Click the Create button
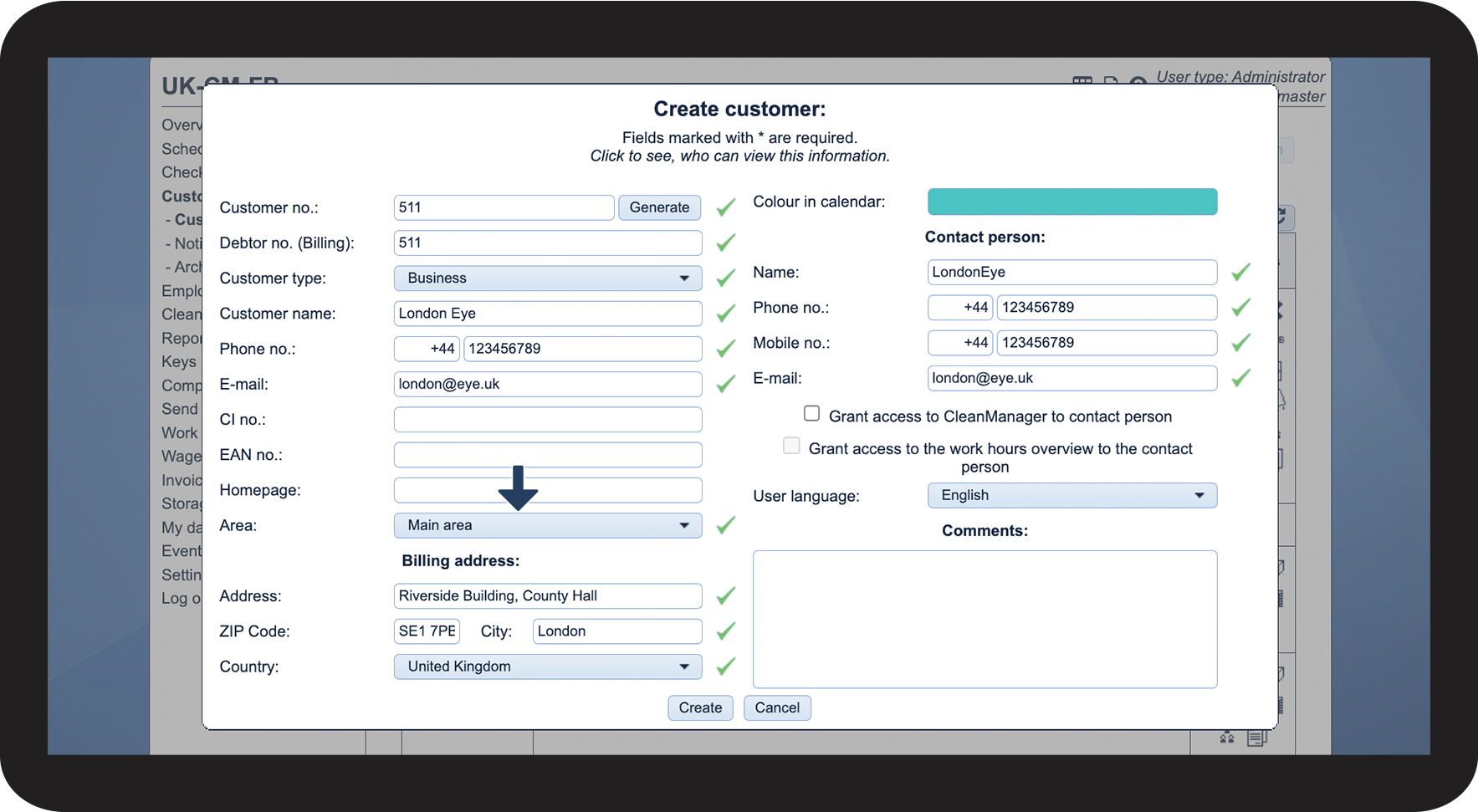The height and width of the screenshot is (812, 1478). pyautogui.click(x=700, y=707)
